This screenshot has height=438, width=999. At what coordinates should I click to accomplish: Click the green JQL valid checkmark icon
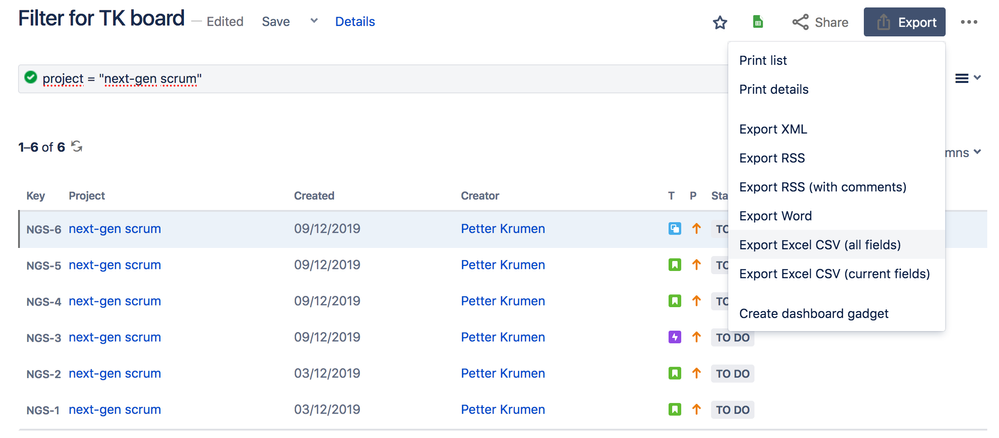(x=31, y=78)
